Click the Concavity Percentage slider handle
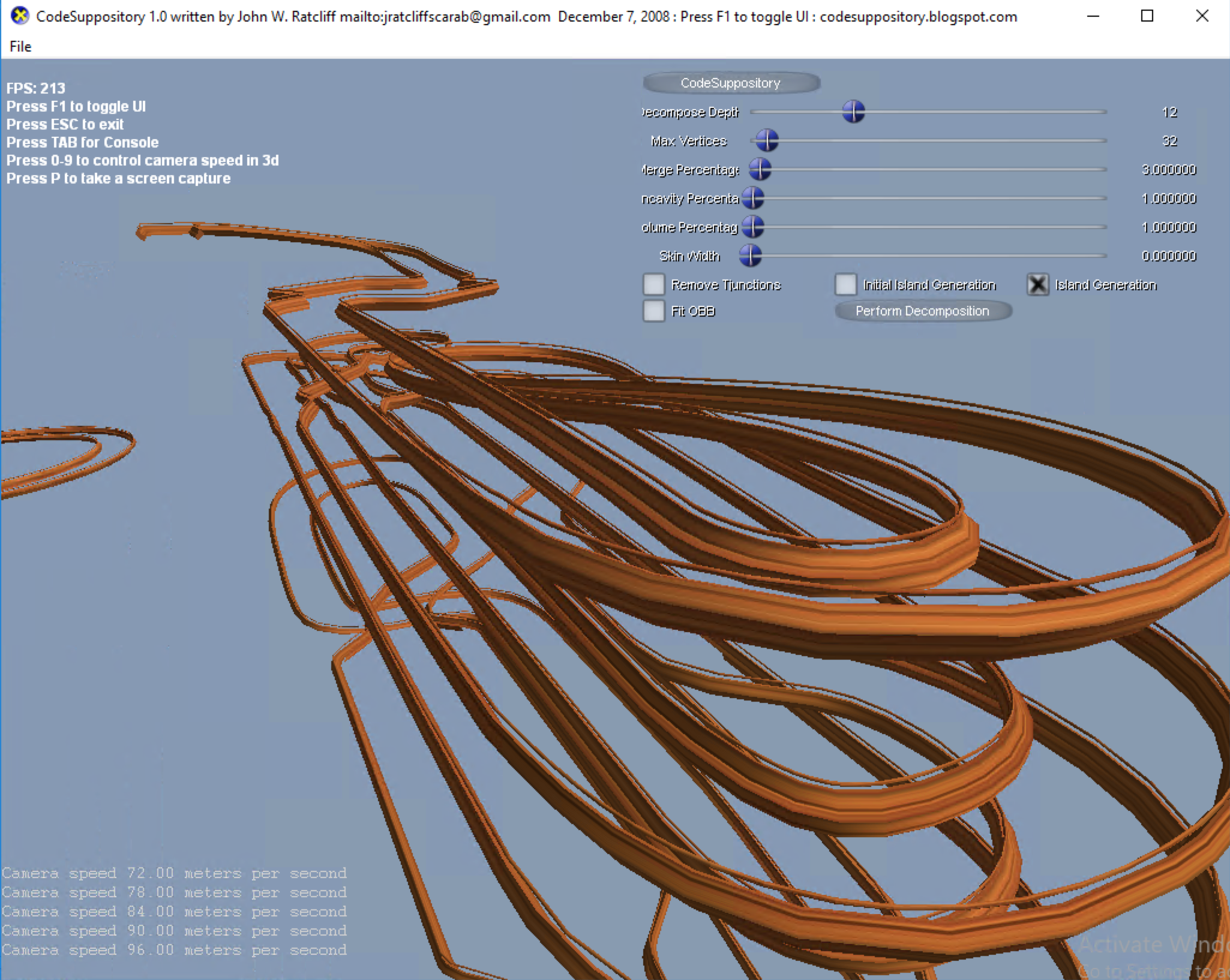Screen dimensions: 1230x980 tap(752, 198)
